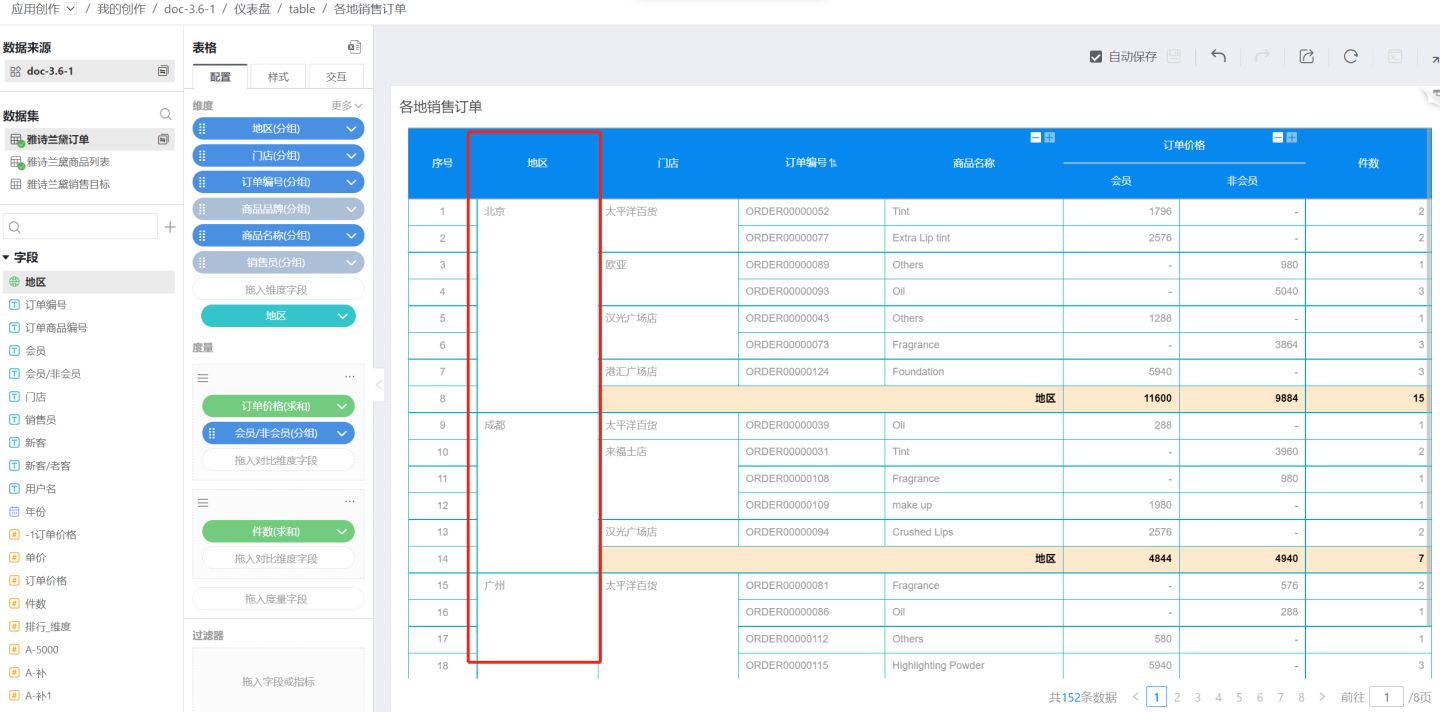Click the search icon next to 数据集
Viewport: 1440px width, 712px height.
pyautogui.click(x=166, y=115)
